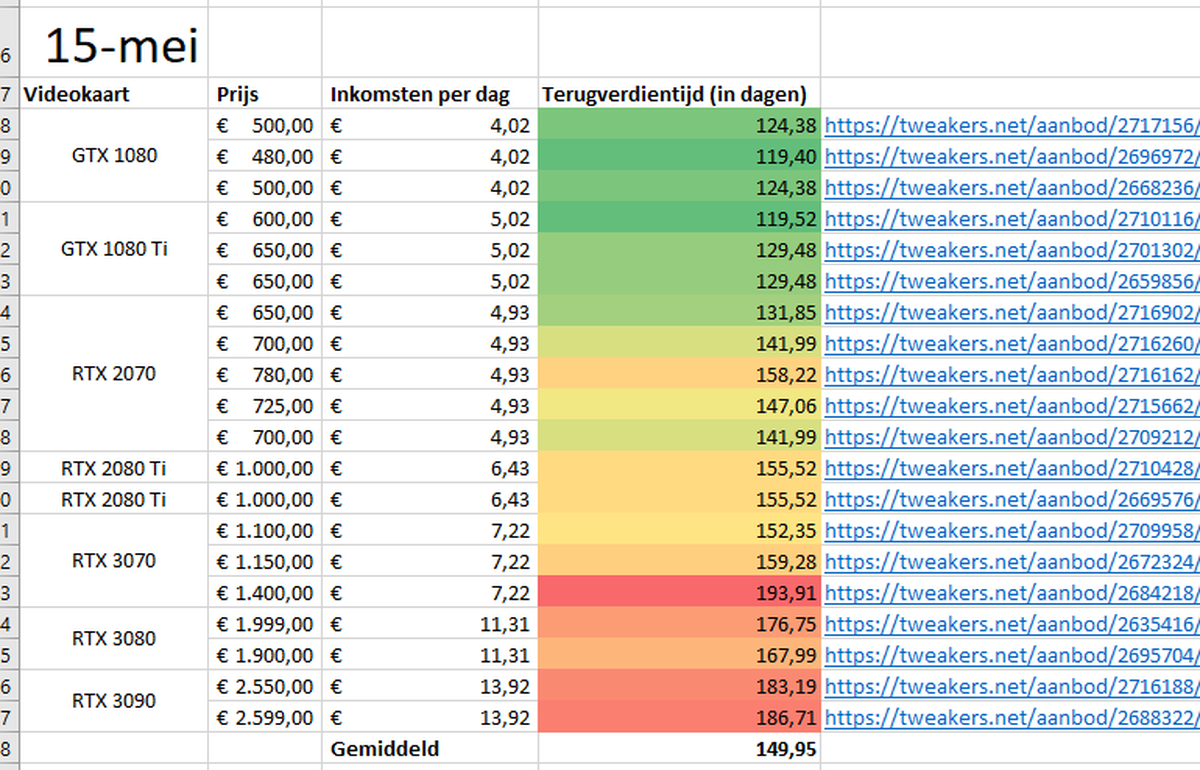Select the merged GTX 1080 Ti cell
Image resolution: width=1200 pixels, height=770 pixels.
coord(114,249)
